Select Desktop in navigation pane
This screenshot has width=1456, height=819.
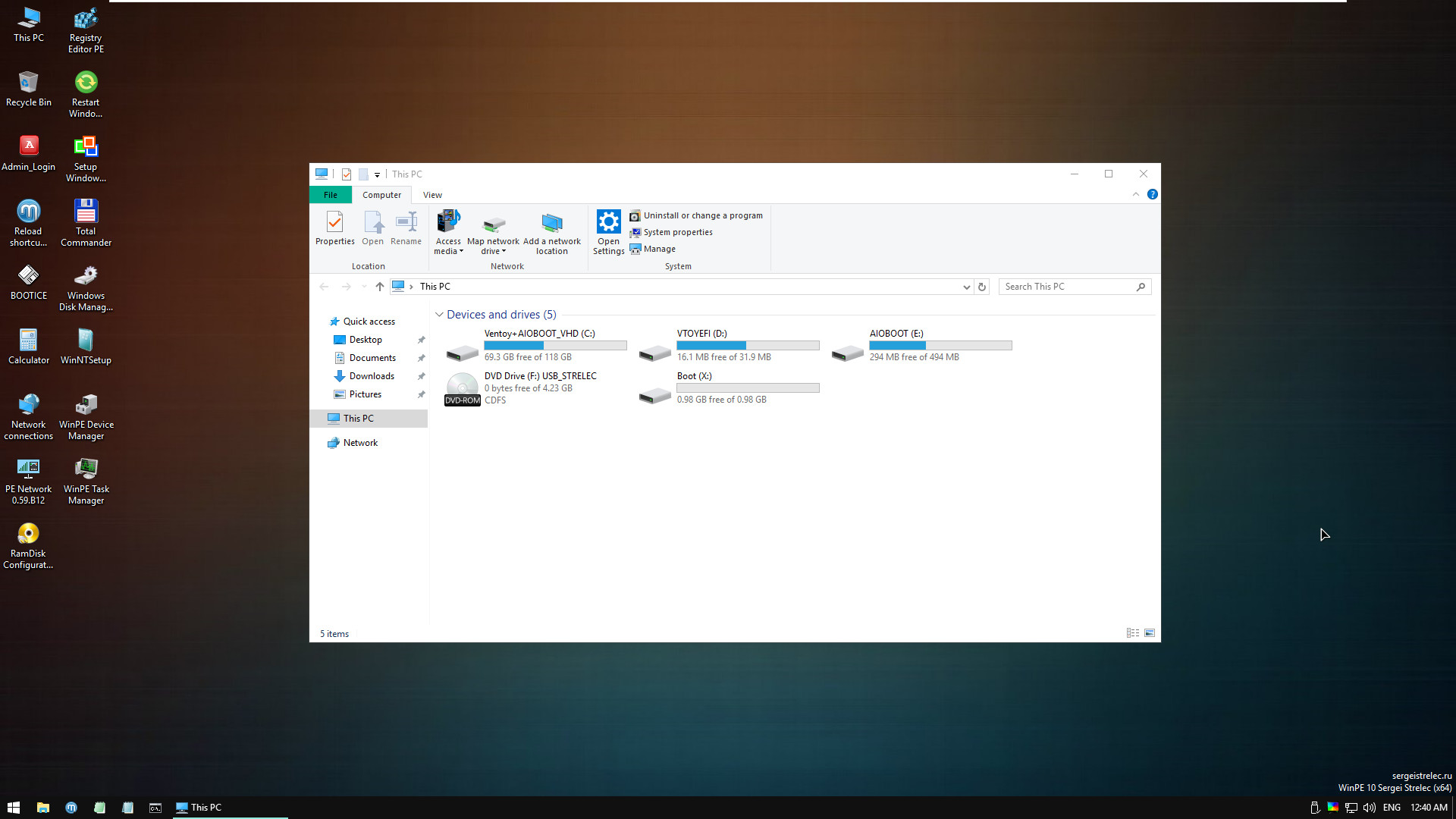coord(366,340)
